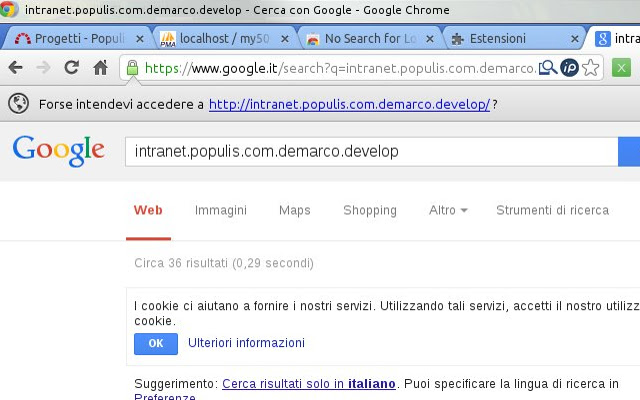
Task: Open the Ulteriori informazioni link
Action: pyautogui.click(x=246, y=343)
